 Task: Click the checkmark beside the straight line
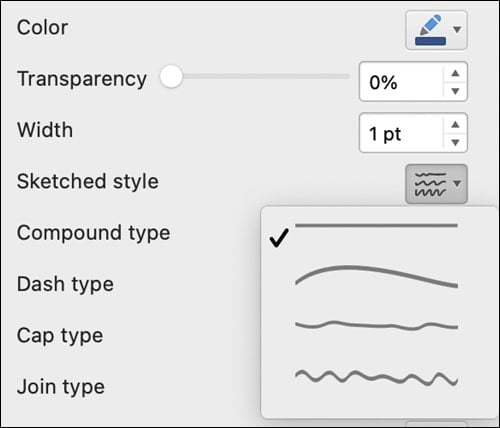click(279, 238)
